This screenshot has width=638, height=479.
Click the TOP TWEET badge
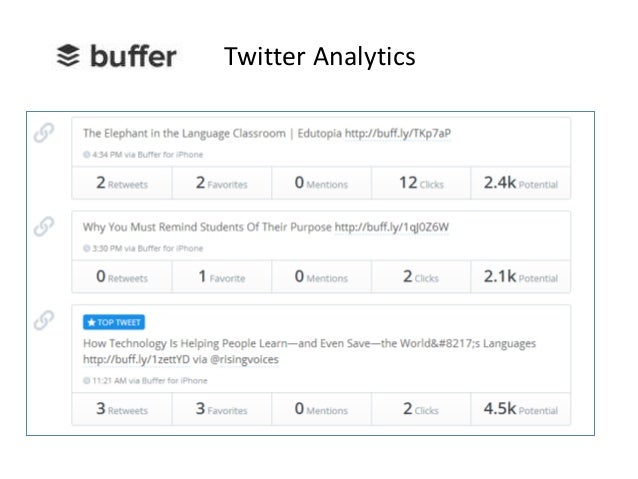[x=113, y=322]
